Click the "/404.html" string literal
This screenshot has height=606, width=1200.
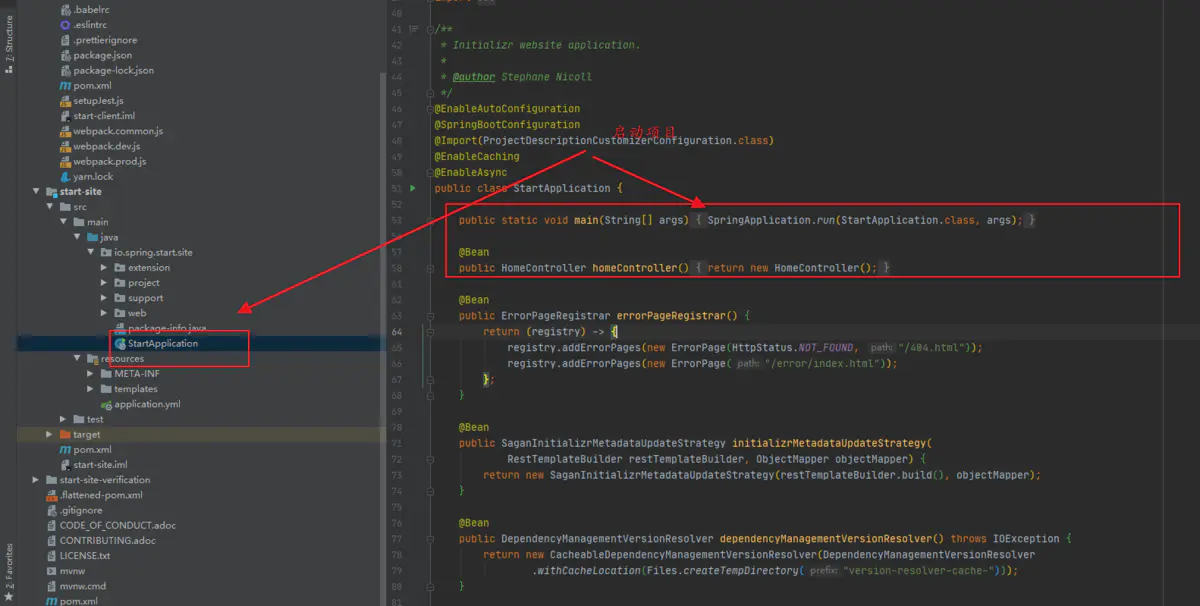934,348
